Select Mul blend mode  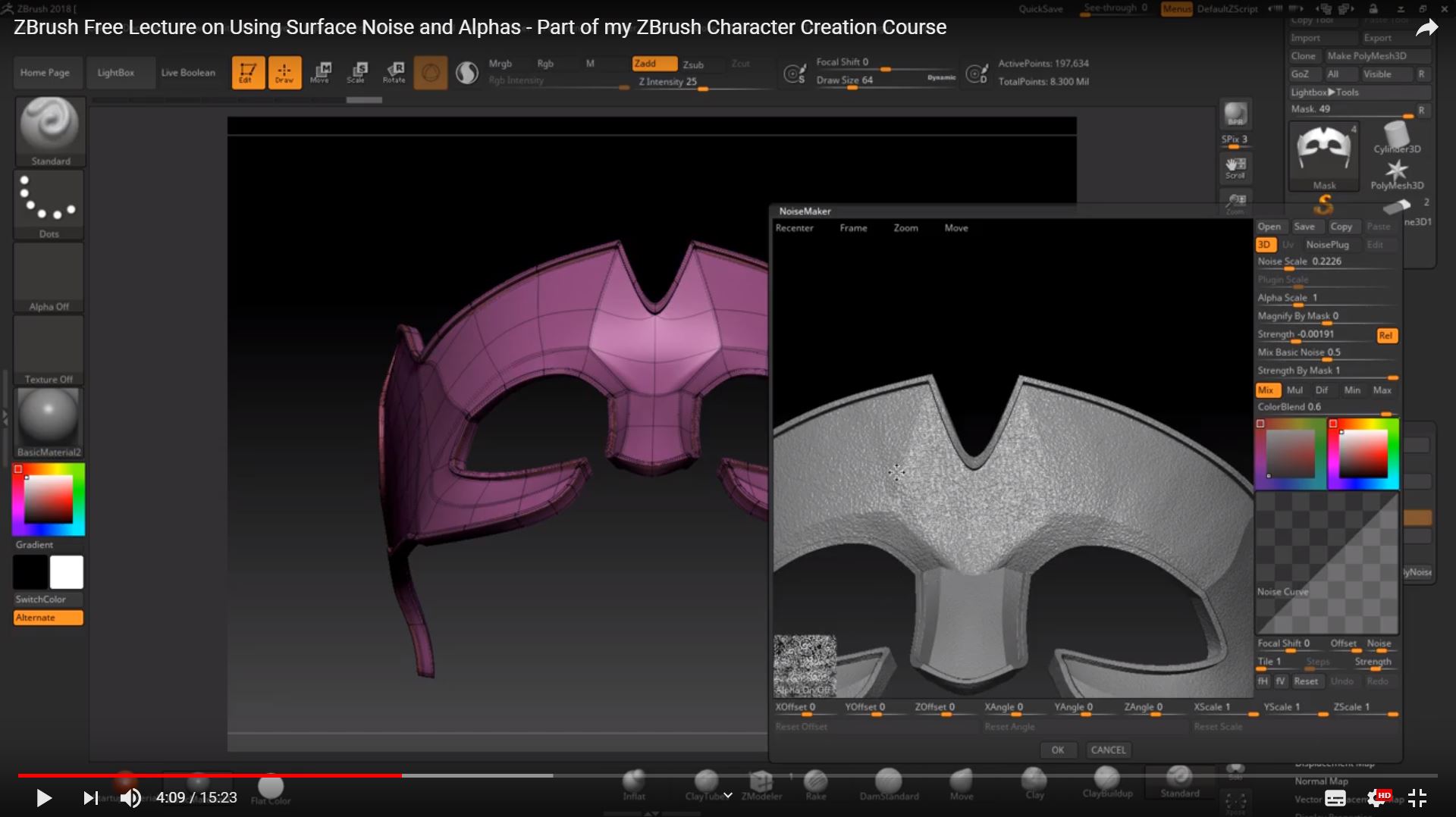[1294, 390]
